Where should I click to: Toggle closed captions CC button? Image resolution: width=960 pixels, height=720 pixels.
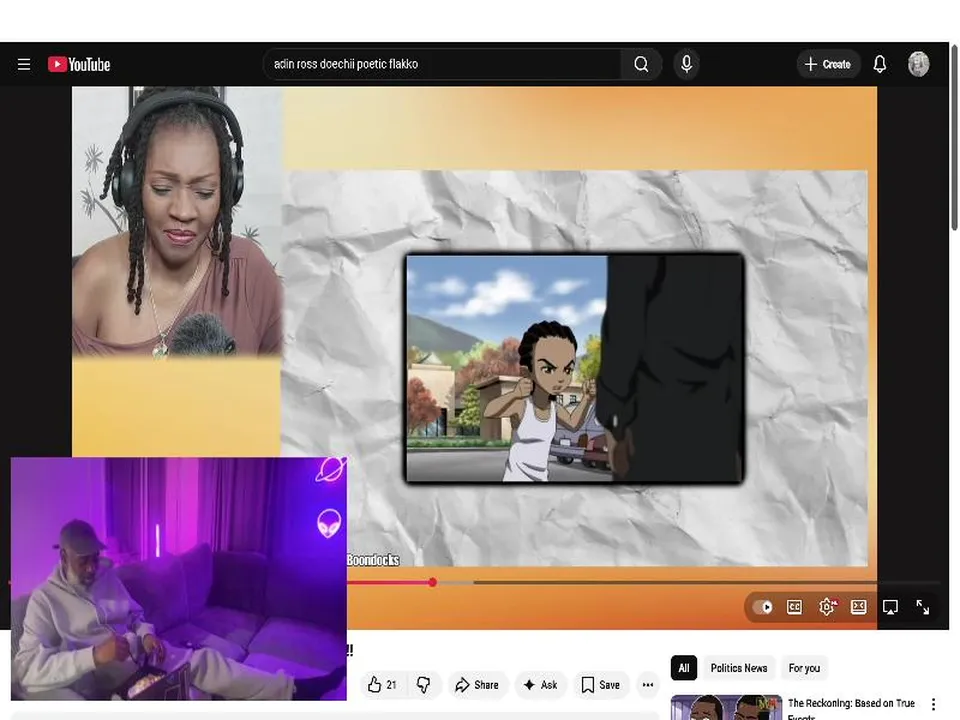[x=794, y=607]
